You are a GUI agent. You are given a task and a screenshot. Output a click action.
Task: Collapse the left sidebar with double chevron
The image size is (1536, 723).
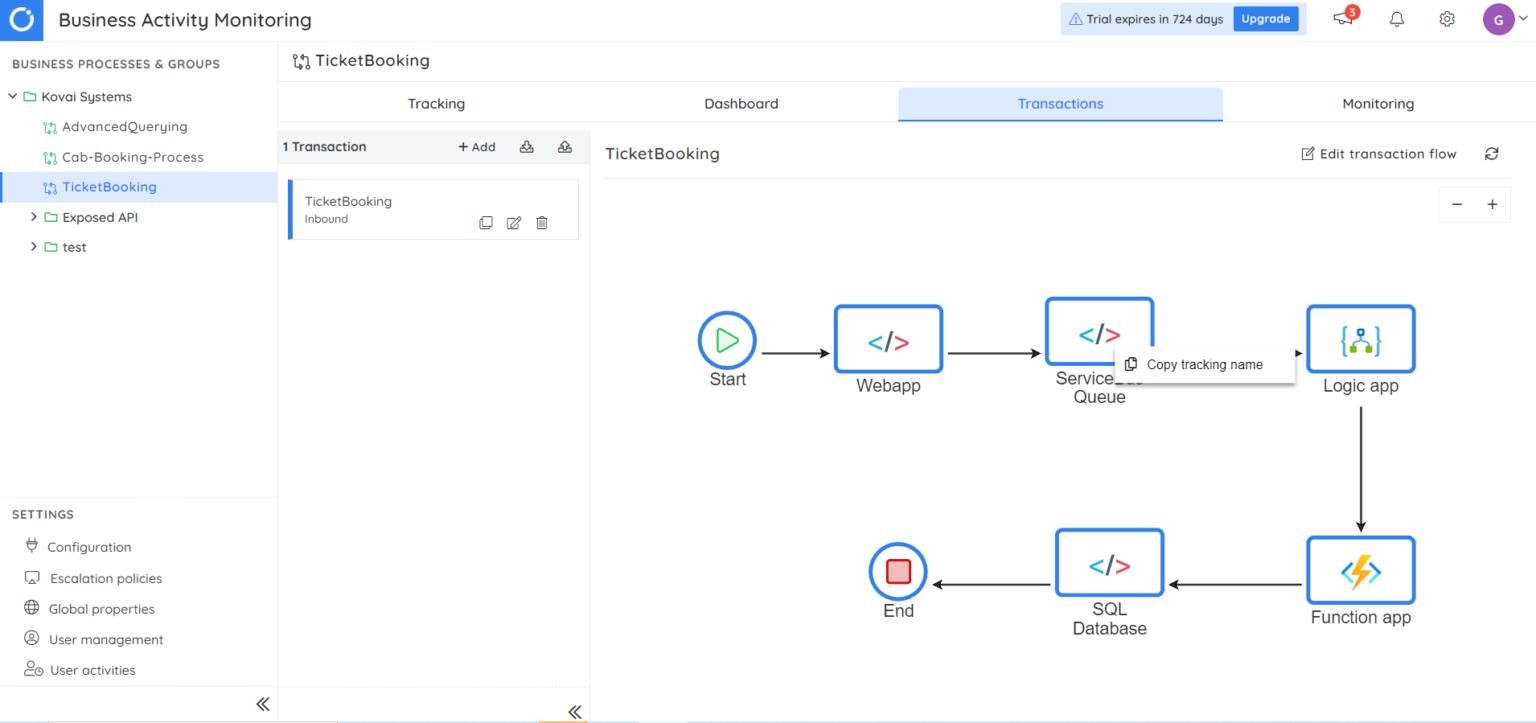click(263, 704)
